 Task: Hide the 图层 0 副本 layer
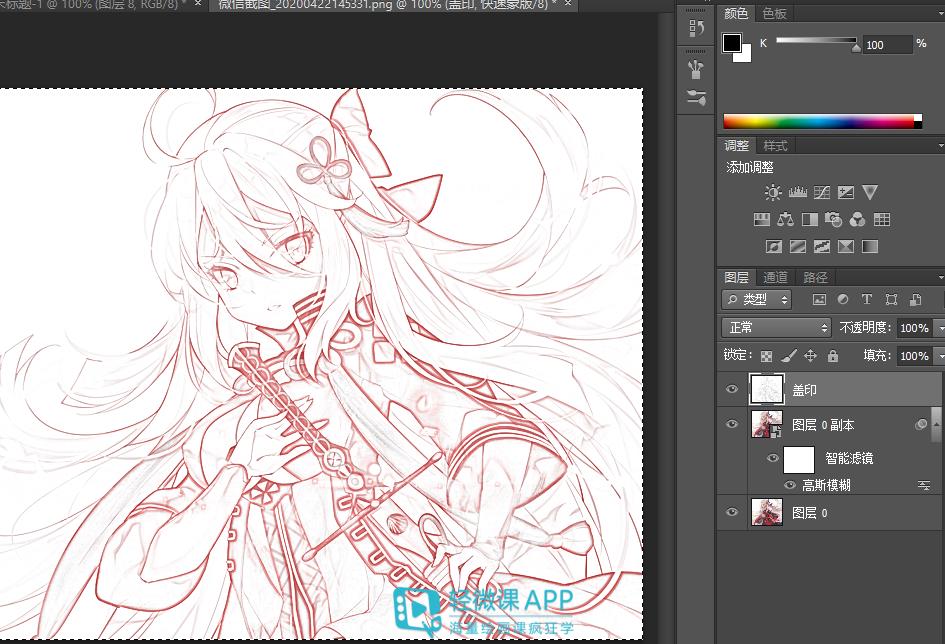coord(732,424)
